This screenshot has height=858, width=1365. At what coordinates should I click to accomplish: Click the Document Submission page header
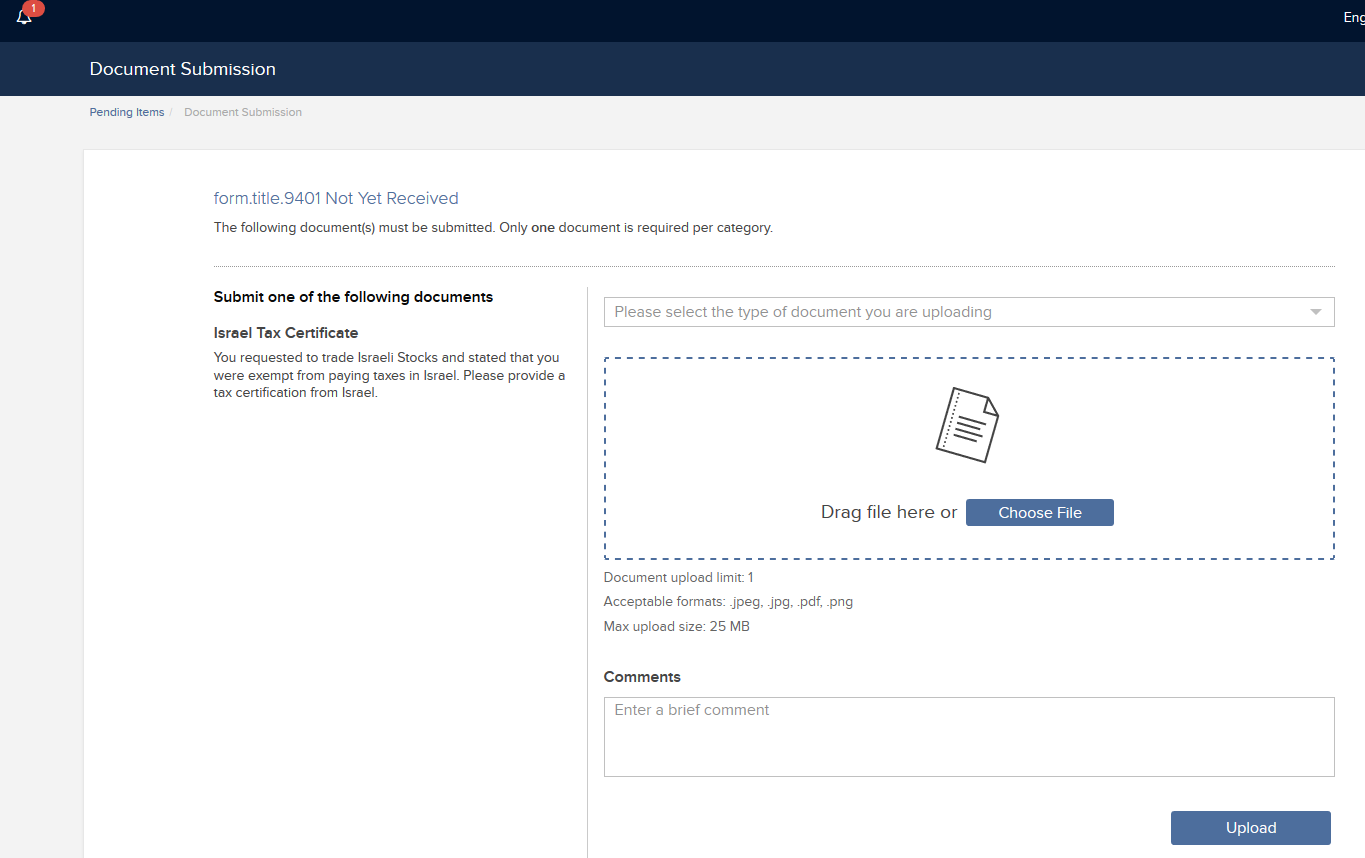tap(183, 69)
